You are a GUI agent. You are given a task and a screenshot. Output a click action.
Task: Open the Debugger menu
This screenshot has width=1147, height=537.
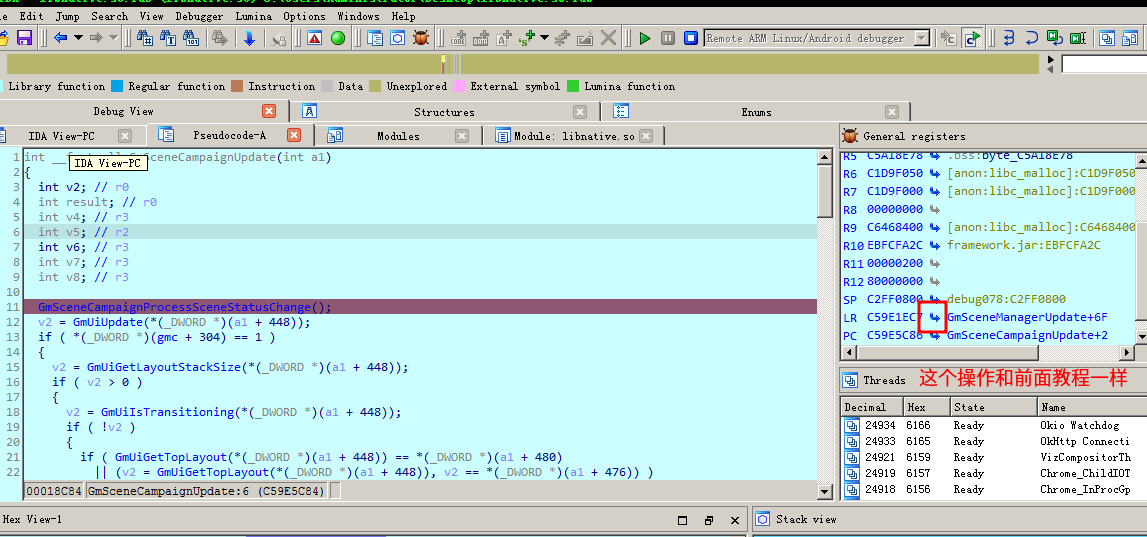click(x=200, y=15)
